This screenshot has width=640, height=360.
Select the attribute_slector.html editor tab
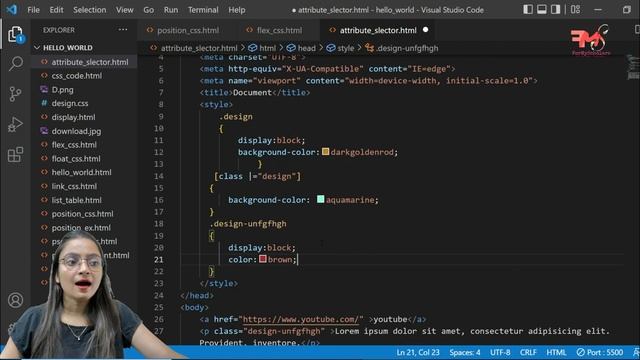pos(378,30)
